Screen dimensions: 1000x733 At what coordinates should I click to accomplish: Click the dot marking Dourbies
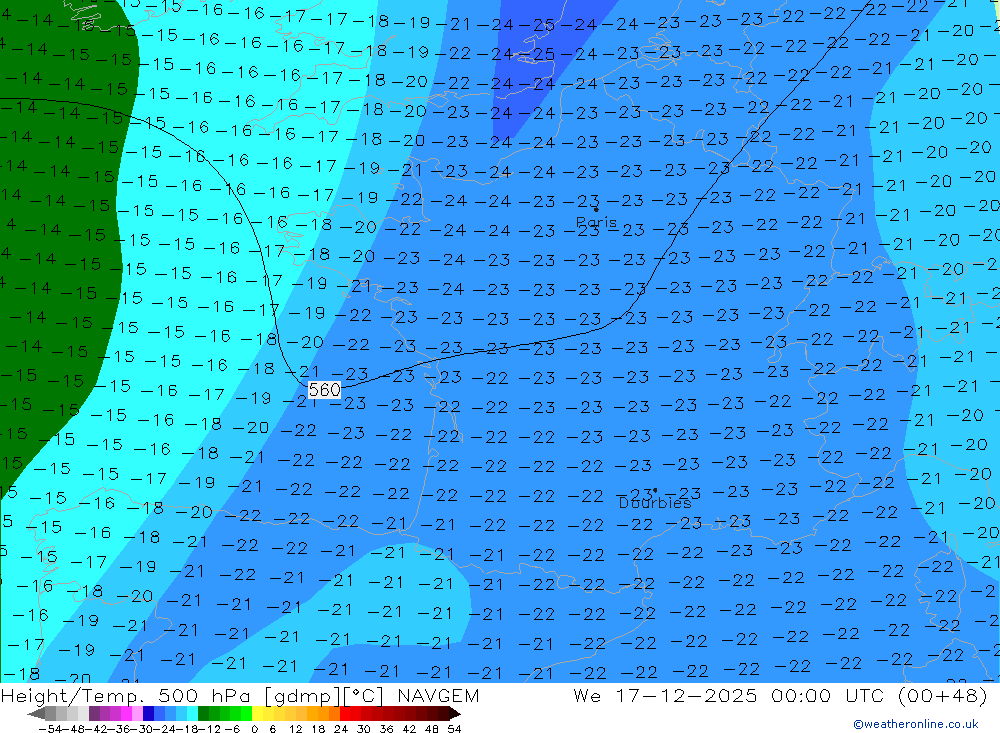coord(655,490)
